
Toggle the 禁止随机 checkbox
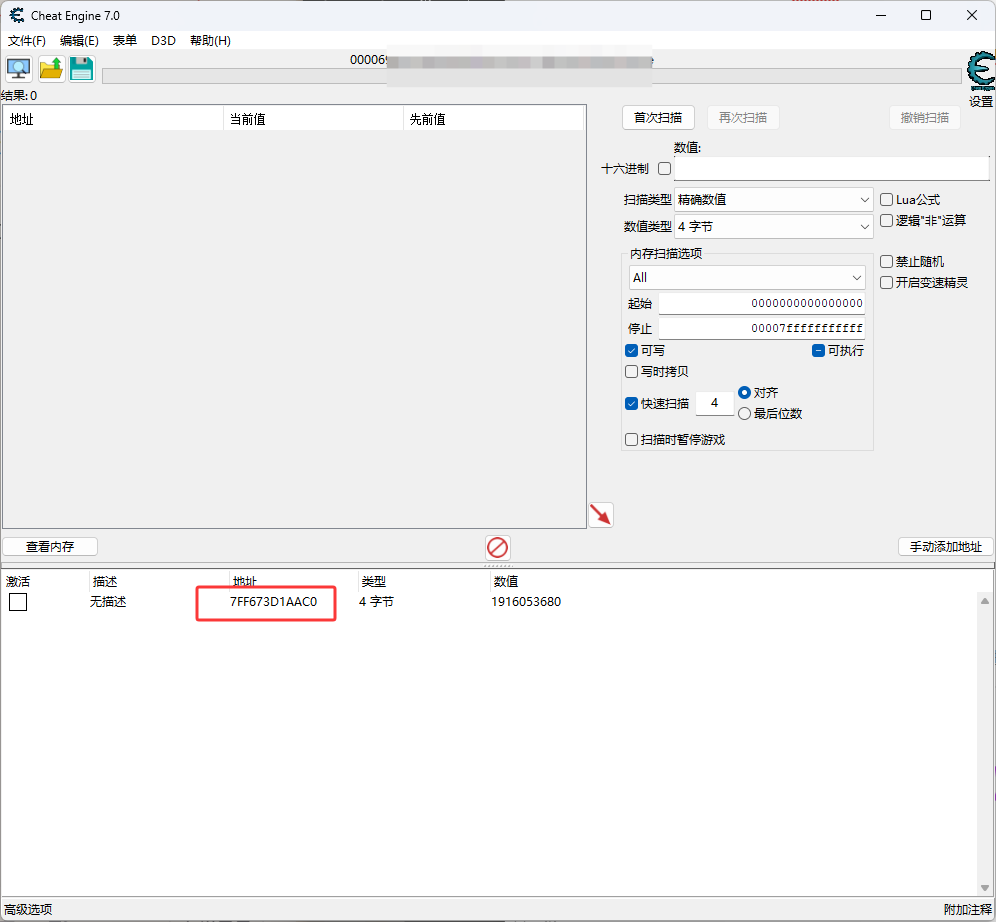(886, 261)
